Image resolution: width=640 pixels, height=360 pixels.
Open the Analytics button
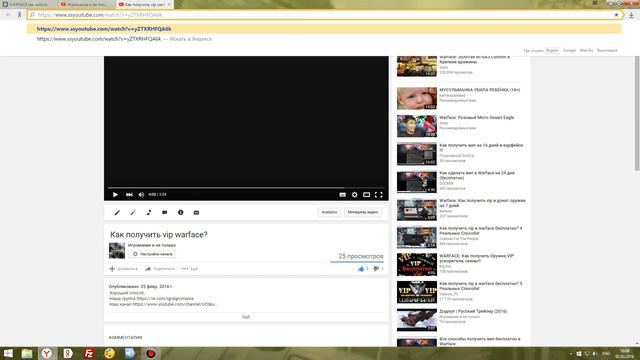click(x=329, y=212)
